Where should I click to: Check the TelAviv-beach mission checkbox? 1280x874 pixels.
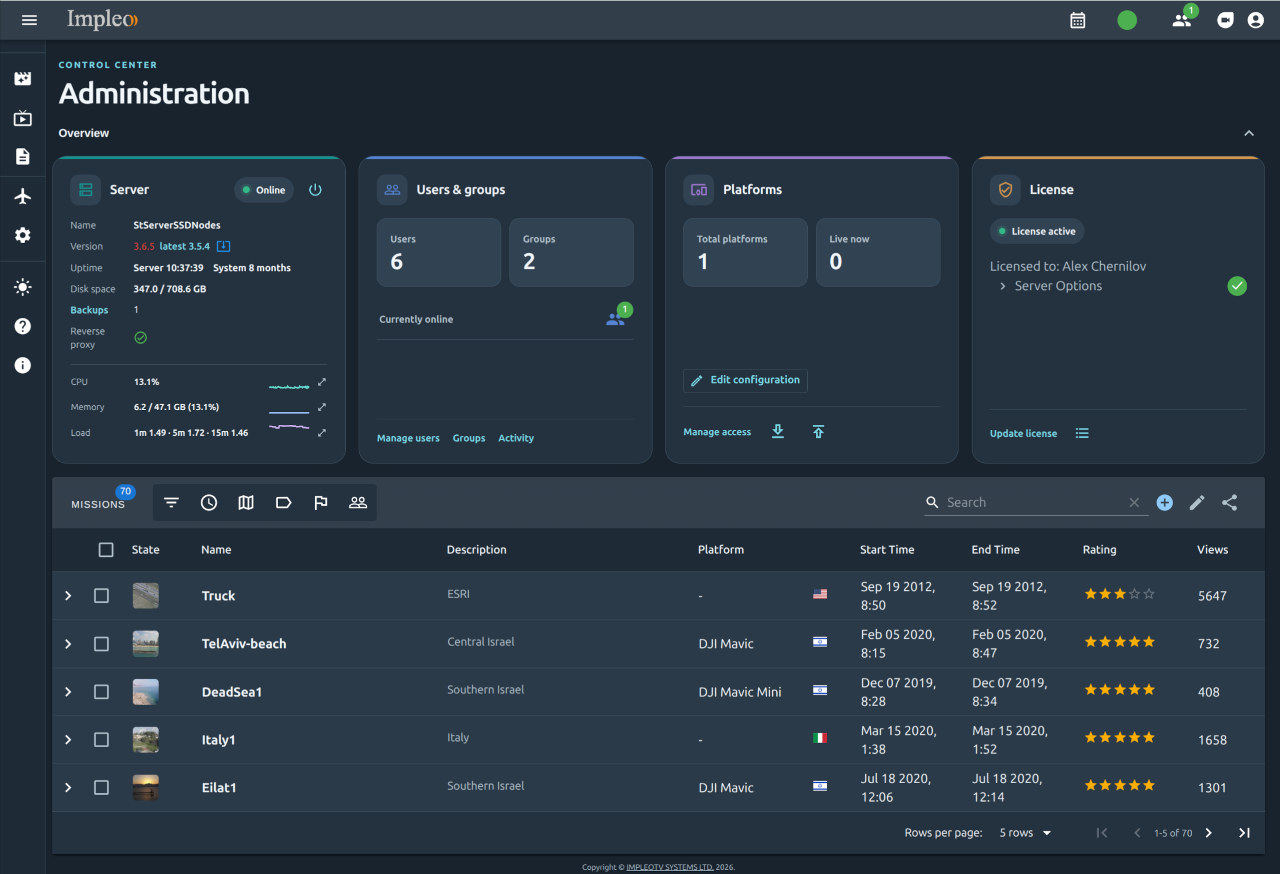pos(101,644)
